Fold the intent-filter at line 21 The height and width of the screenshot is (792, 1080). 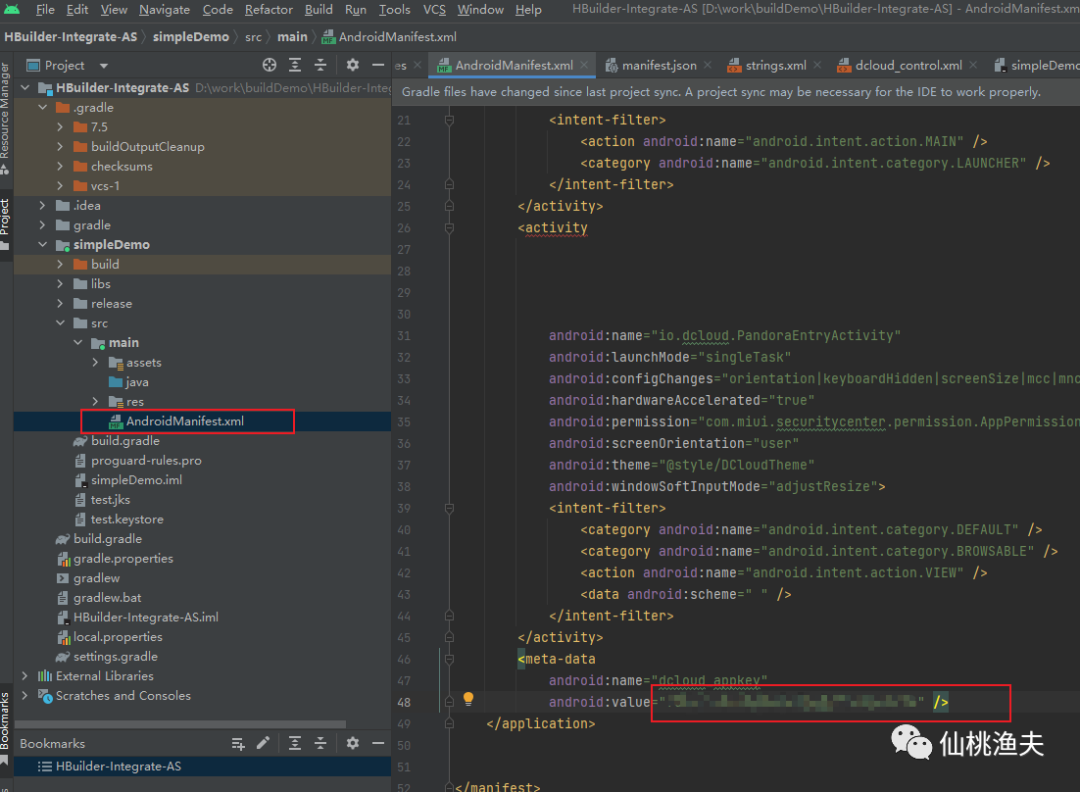[449, 120]
